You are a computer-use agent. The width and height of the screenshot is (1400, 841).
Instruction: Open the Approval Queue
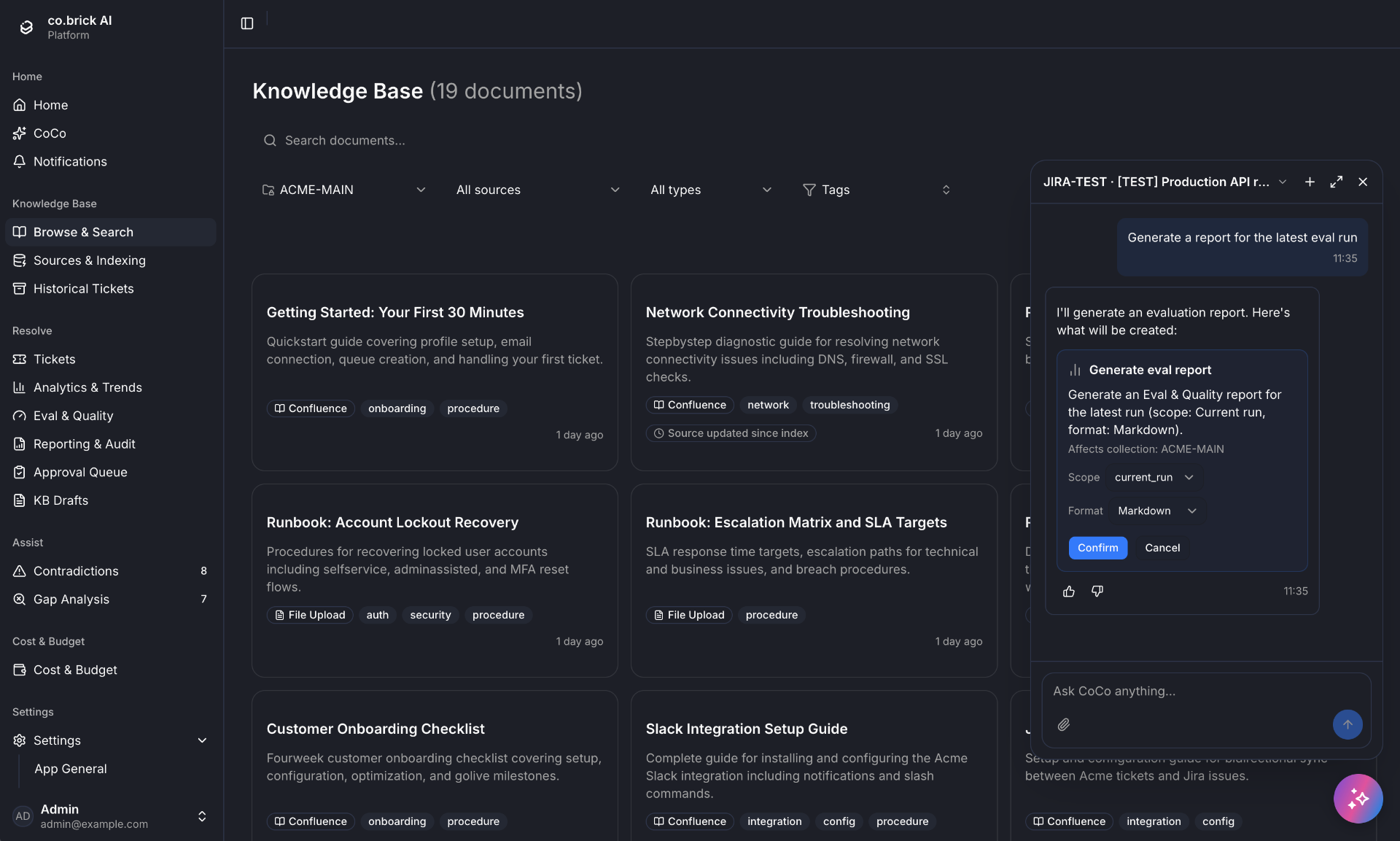tap(110, 472)
